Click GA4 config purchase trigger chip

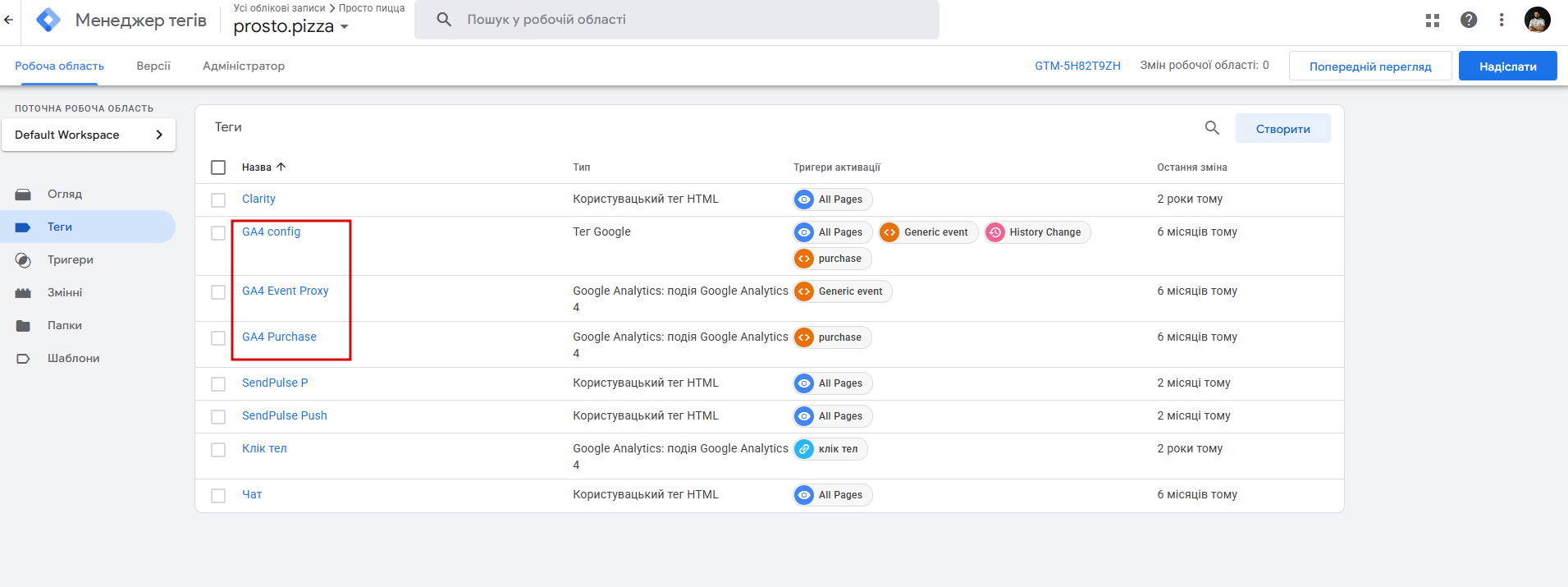tap(832, 259)
